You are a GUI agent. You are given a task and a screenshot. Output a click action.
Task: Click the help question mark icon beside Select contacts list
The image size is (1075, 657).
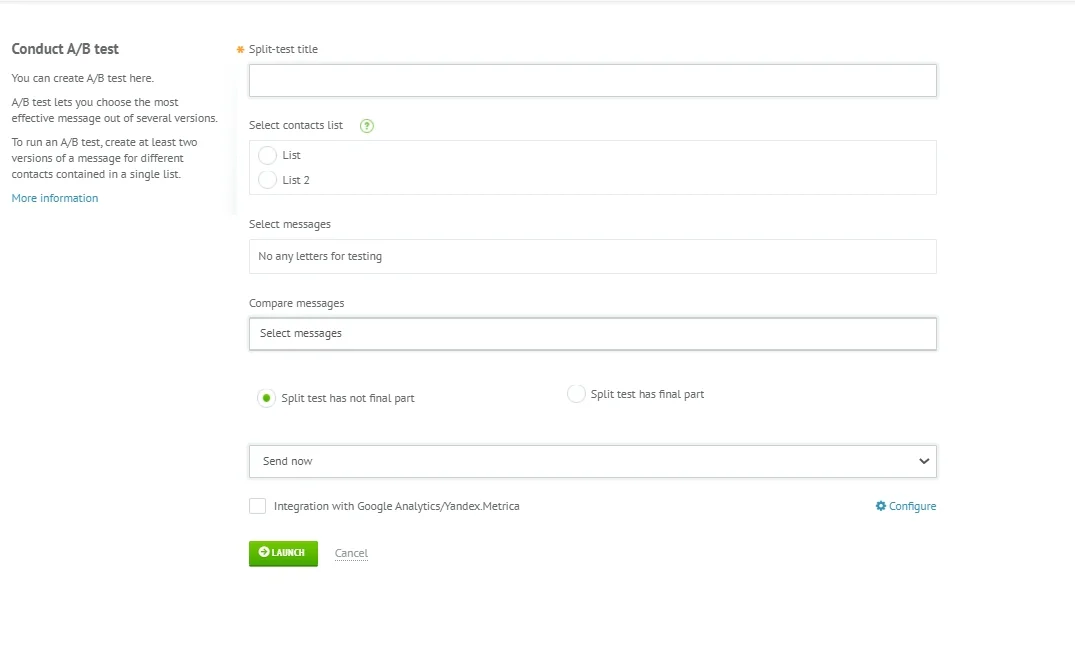(x=367, y=126)
